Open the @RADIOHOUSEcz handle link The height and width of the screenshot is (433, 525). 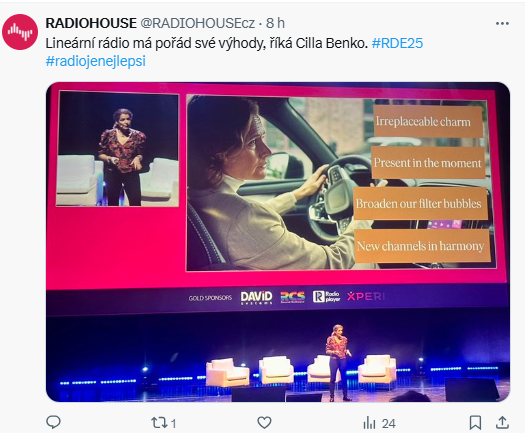pos(197,23)
